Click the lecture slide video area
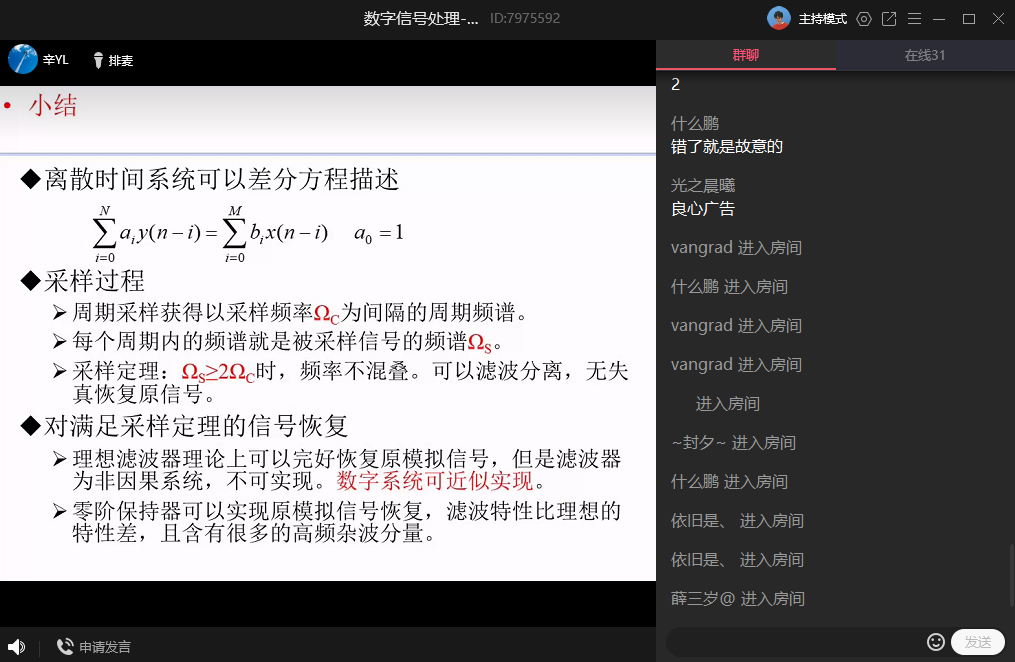Screen dimensions: 1015x662 [x=328, y=340]
